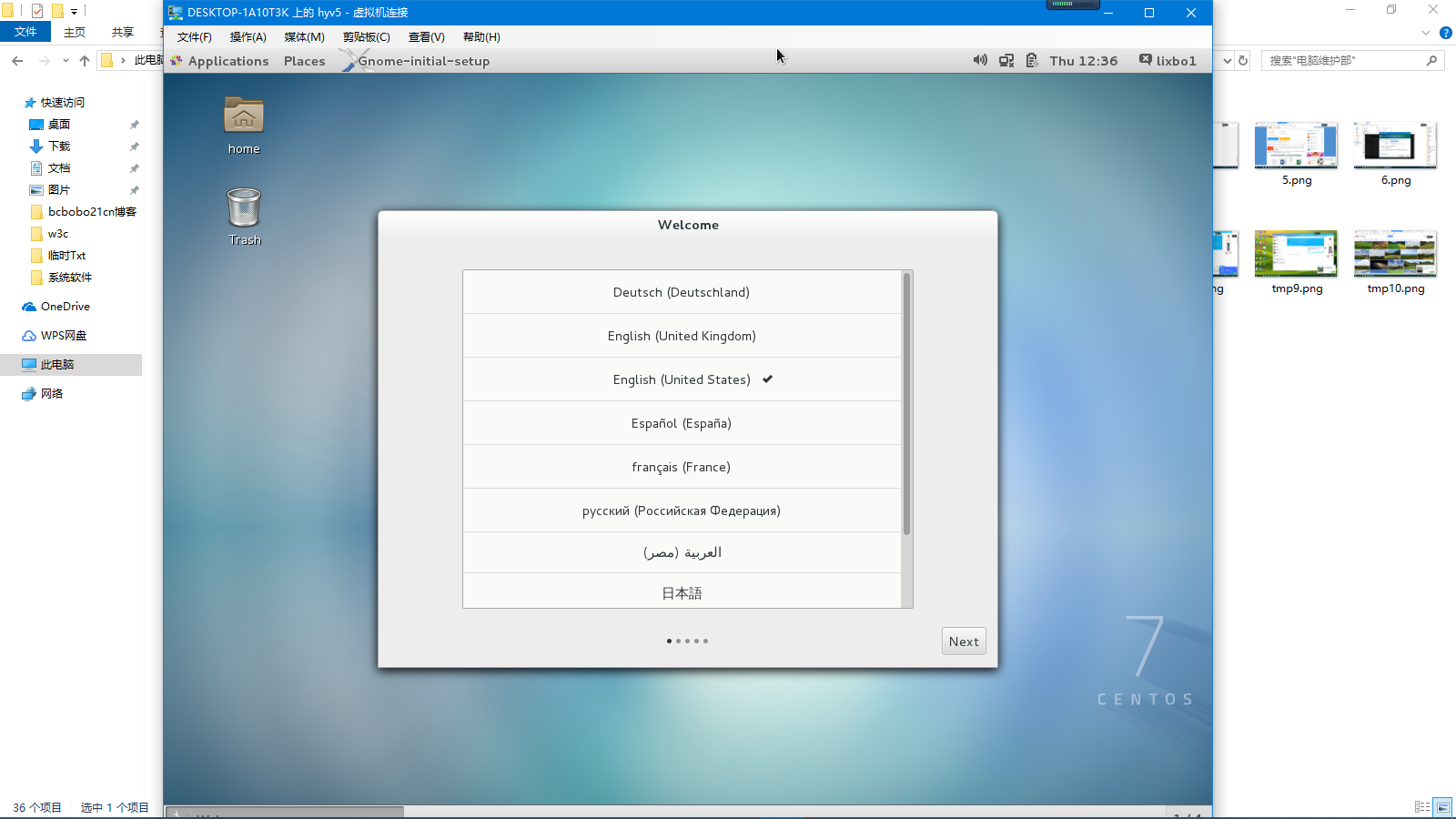
Task: Click the Thu 12:36 clock
Action: [x=1083, y=61]
